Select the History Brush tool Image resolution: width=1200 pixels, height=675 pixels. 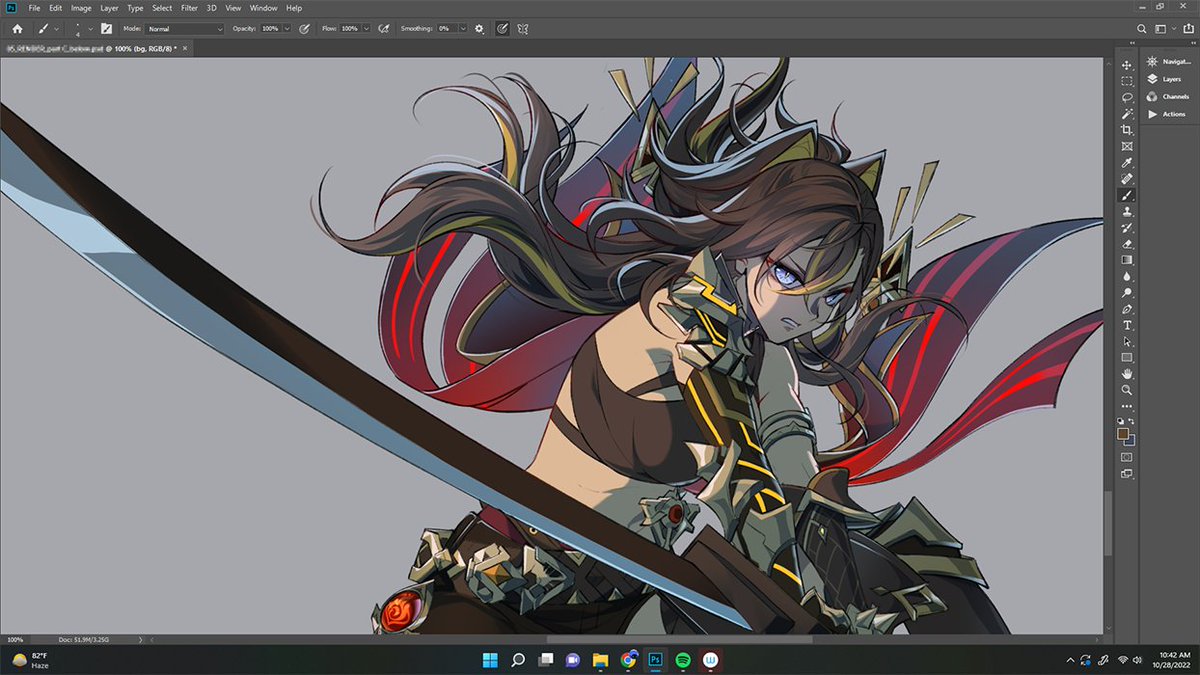coord(1127,228)
